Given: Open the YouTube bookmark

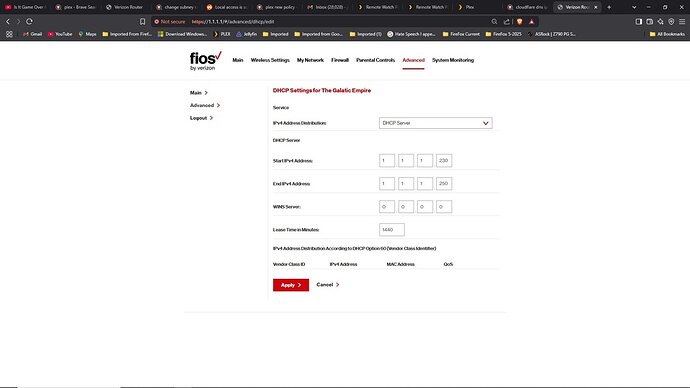Looking at the screenshot, I should coord(60,34).
